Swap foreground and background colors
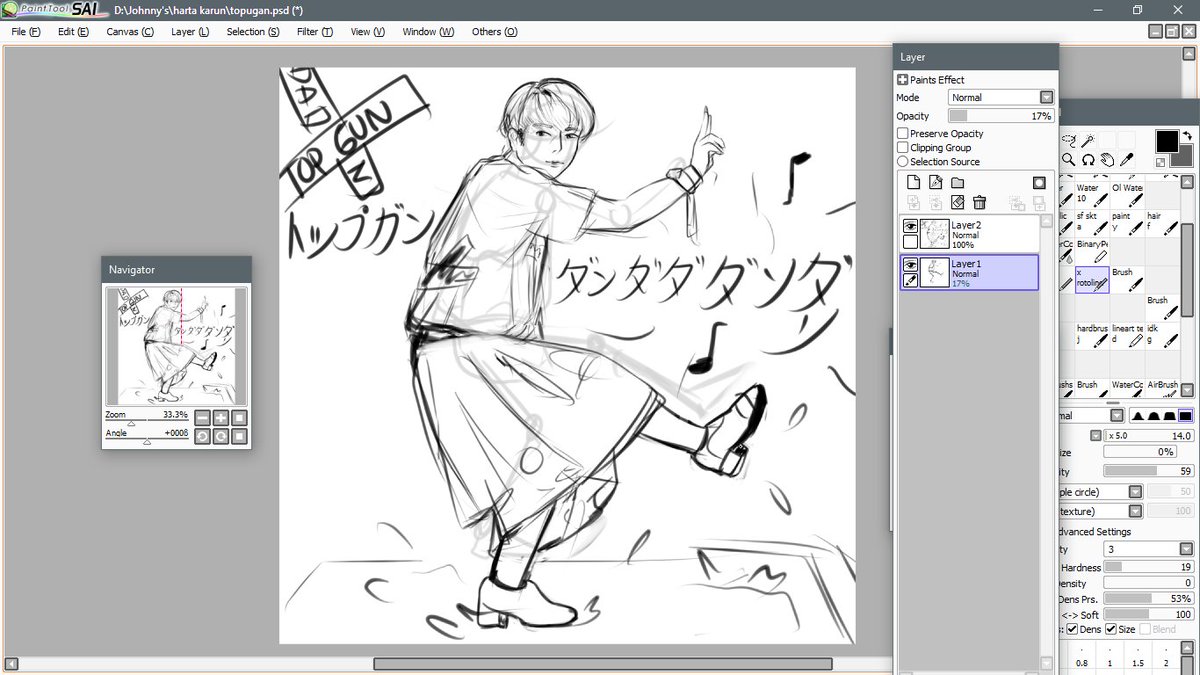The height and width of the screenshot is (675, 1200). pyautogui.click(x=1187, y=136)
